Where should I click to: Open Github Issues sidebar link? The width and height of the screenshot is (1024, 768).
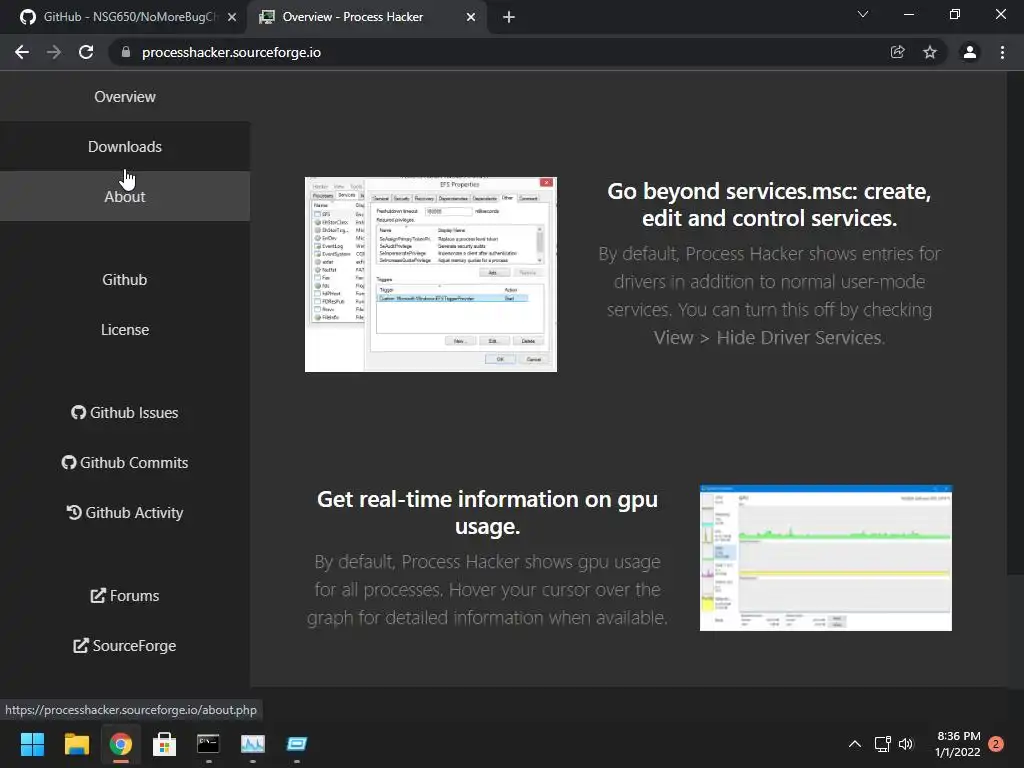125,413
